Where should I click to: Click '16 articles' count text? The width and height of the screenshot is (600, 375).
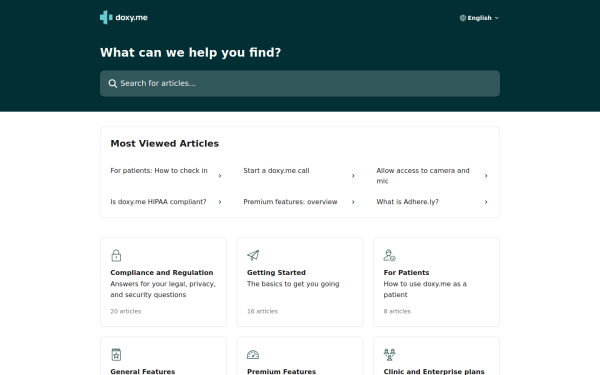coord(262,311)
